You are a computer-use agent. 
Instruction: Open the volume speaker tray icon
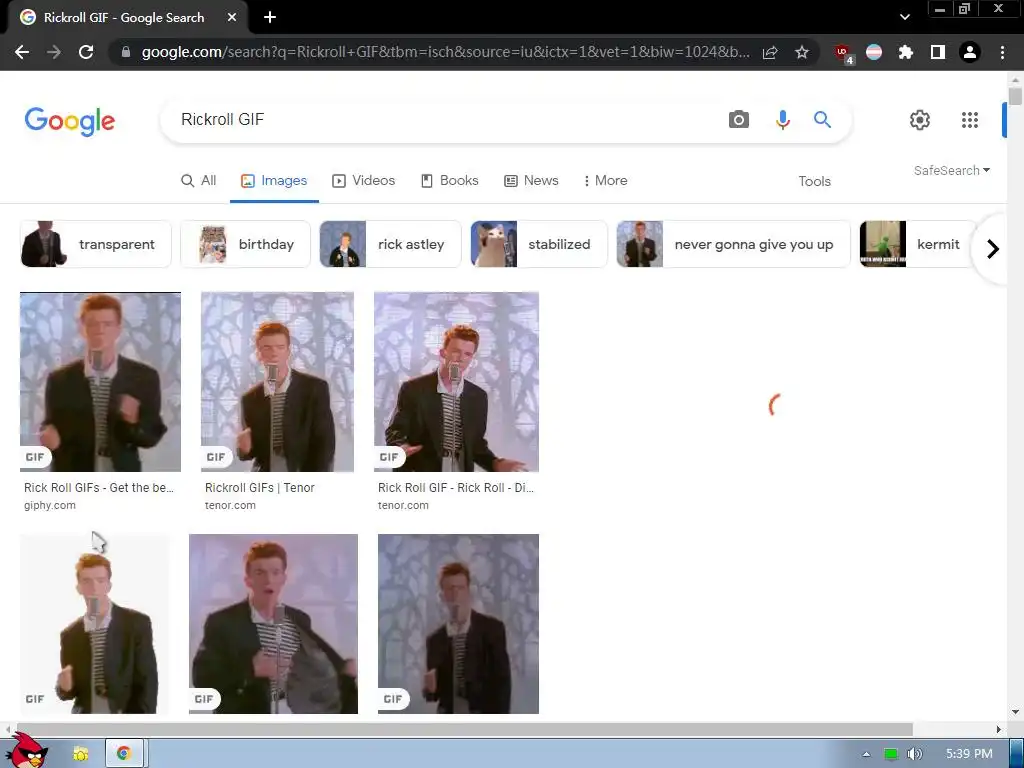(915, 754)
